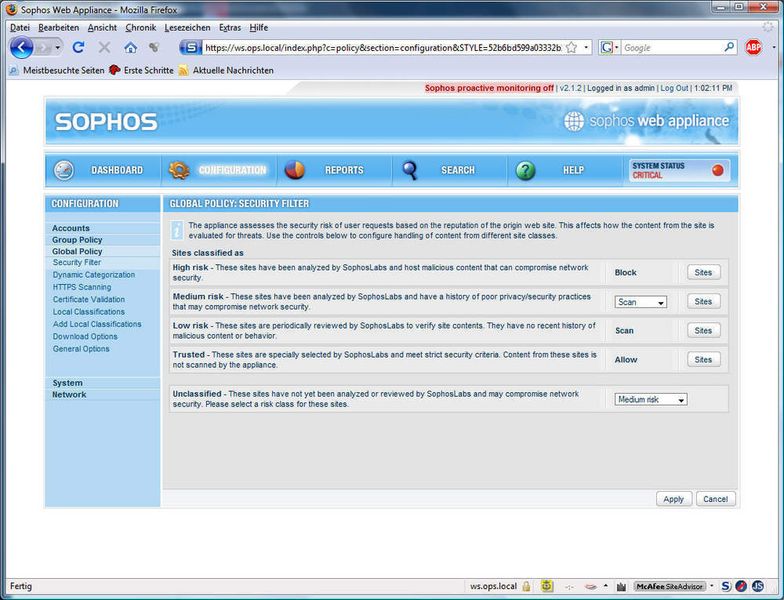Click the Erste Schritte bookmark icon
Viewport: 784px width, 600px height.
114,70
